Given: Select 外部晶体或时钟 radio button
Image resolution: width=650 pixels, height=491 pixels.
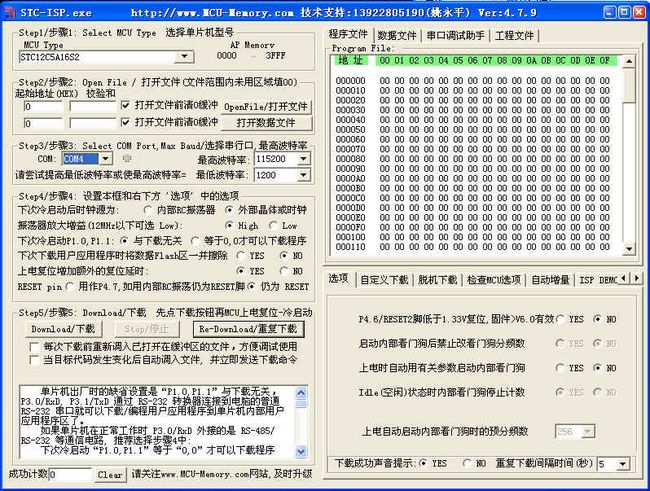Looking at the screenshot, I should (229, 210).
